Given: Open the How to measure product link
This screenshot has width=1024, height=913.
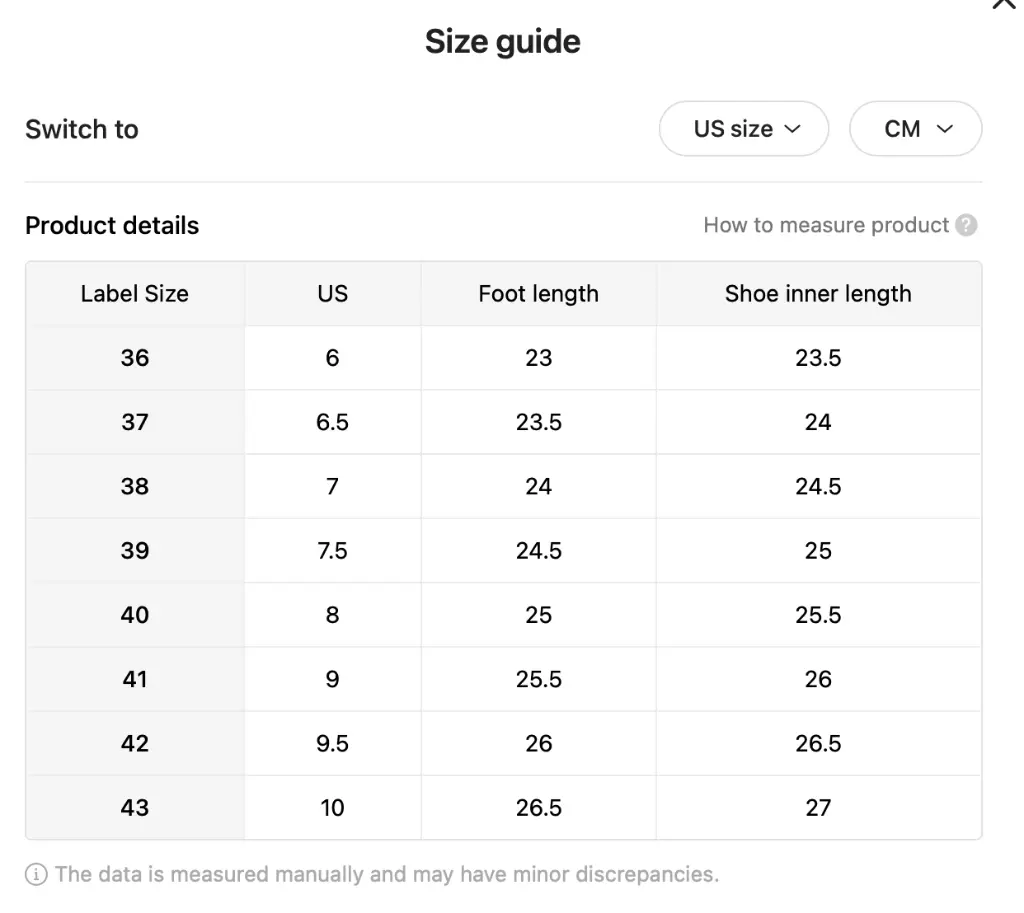Looking at the screenshot, I should (x=826, y=225).
